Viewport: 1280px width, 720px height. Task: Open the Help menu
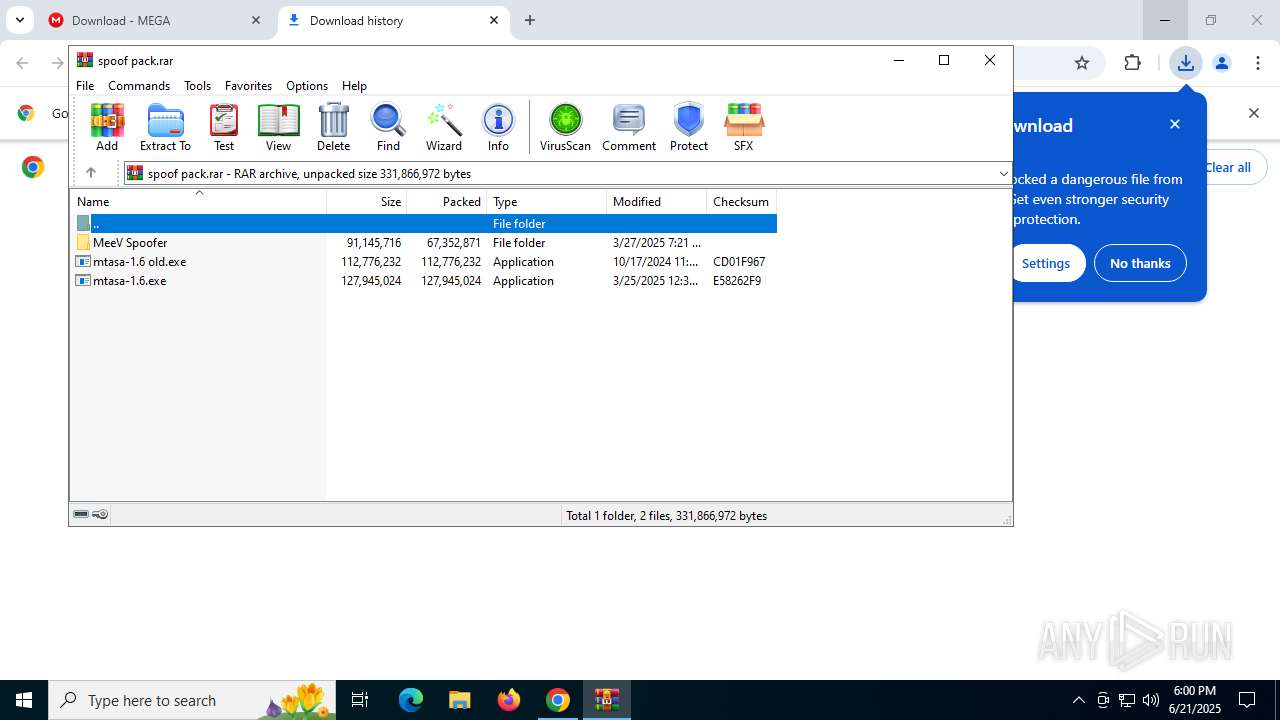pyautogui.click(x=354, y=86)
